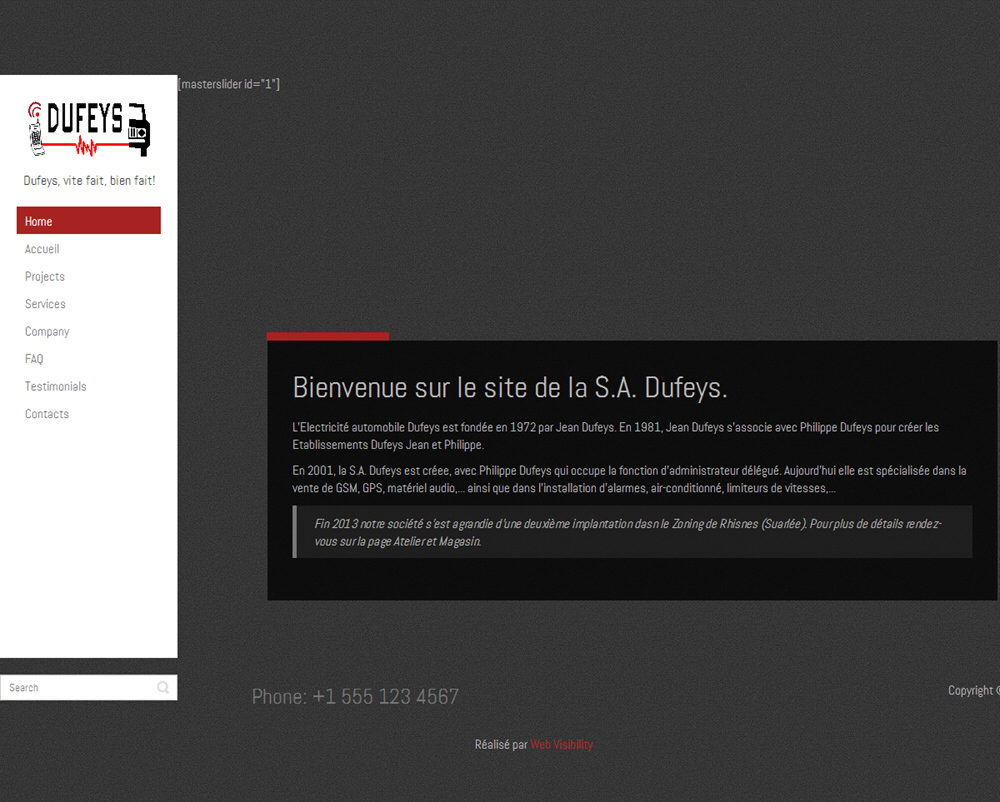1000x802 pixels.
Task: Click the Copyright text in the footer
Action: coord(972,690)
